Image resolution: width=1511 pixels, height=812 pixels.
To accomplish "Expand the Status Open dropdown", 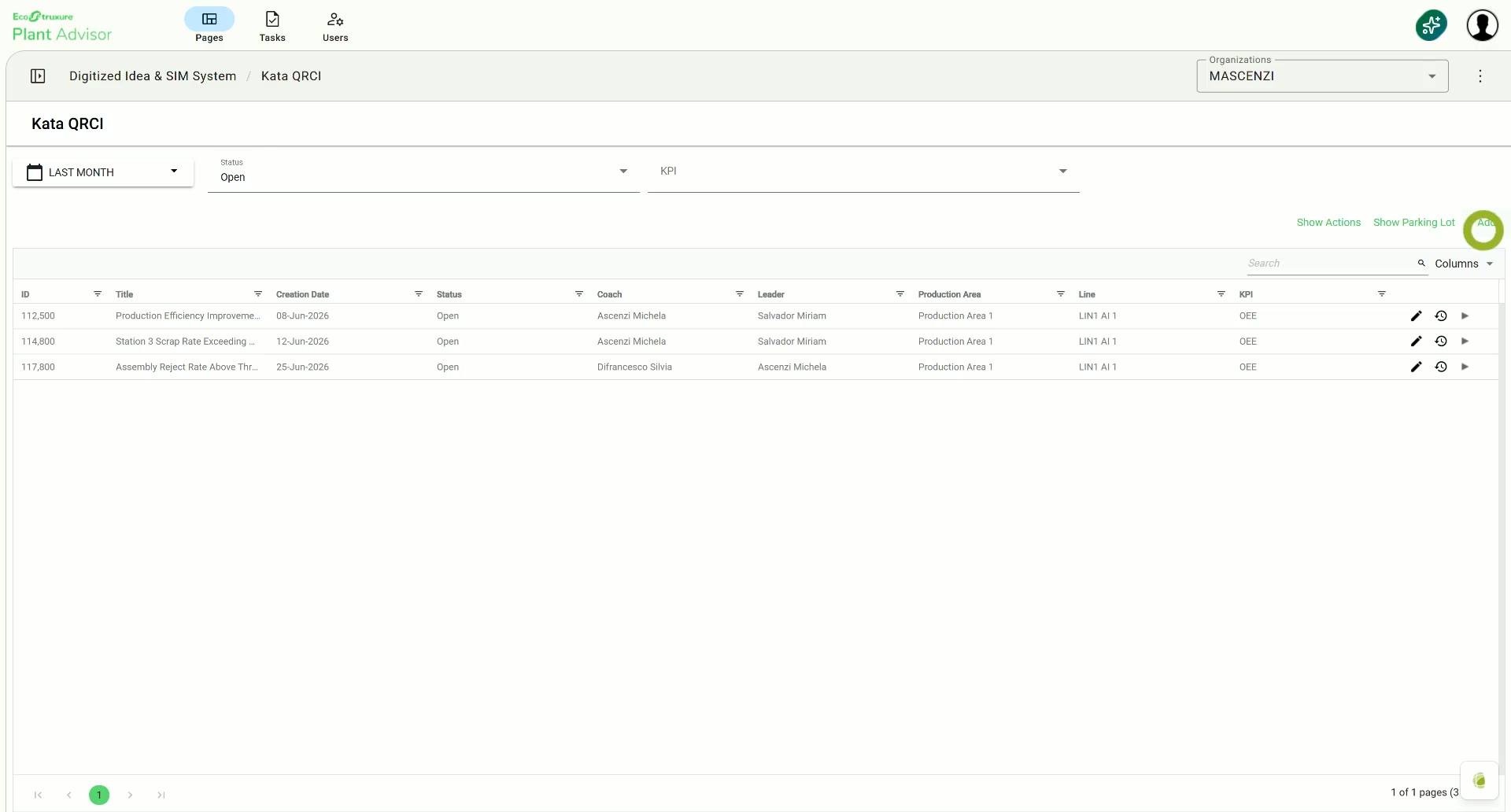I will [x=423, y=173].
